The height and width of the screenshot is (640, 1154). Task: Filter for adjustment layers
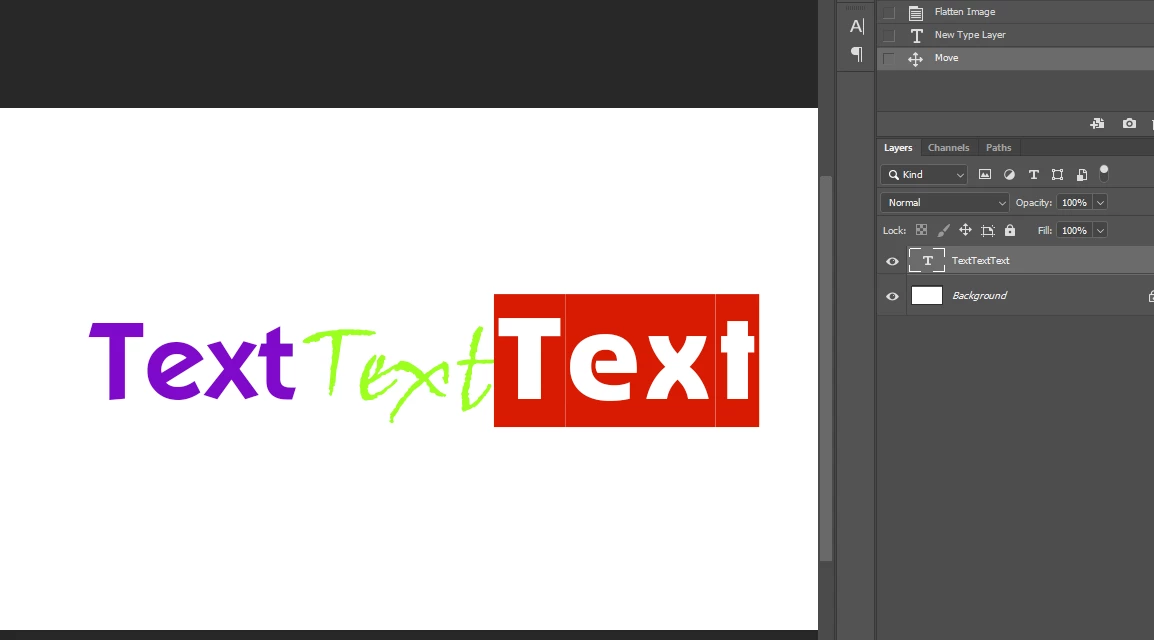pos(1009,174)
